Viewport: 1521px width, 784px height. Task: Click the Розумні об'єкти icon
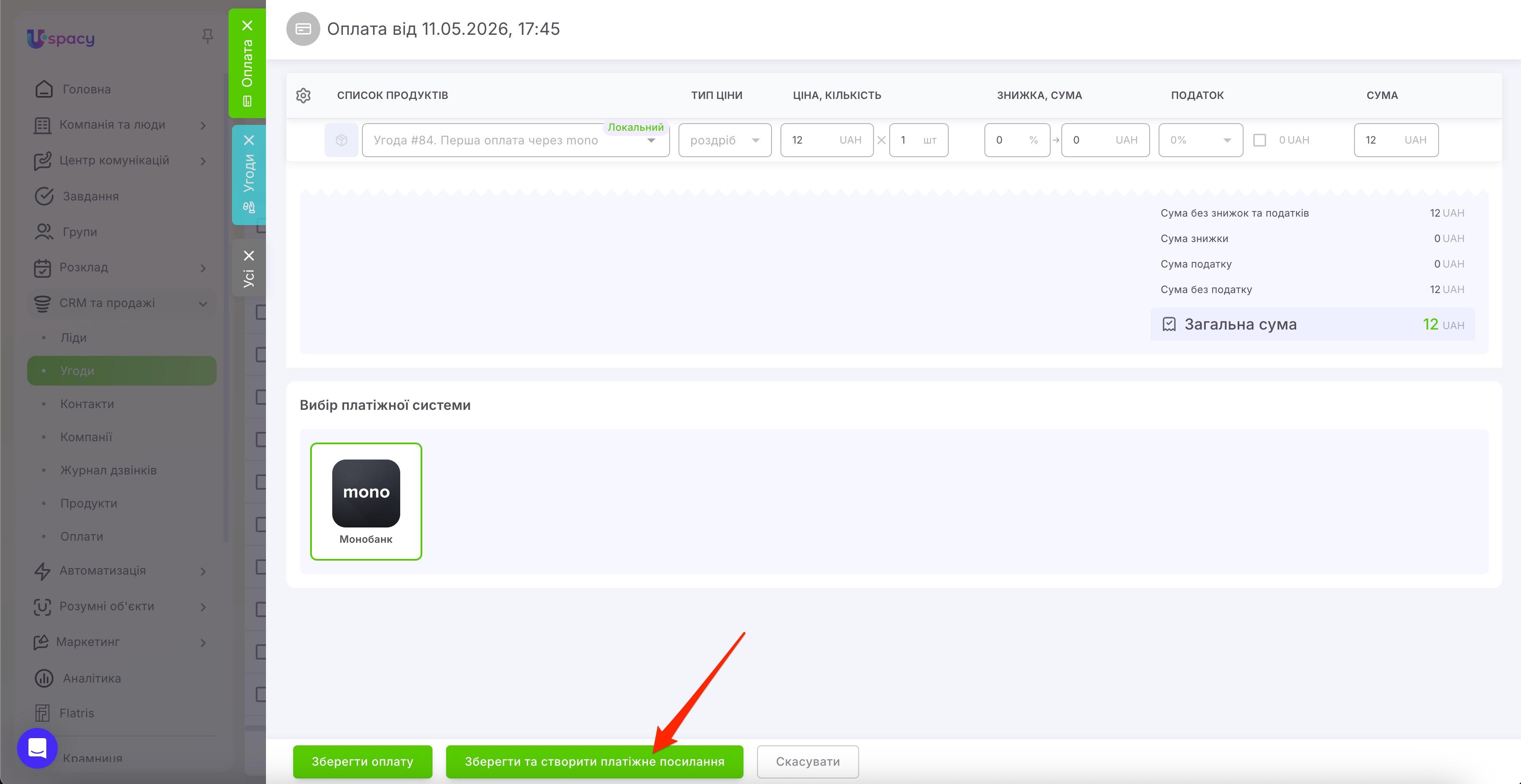(42, 607)
